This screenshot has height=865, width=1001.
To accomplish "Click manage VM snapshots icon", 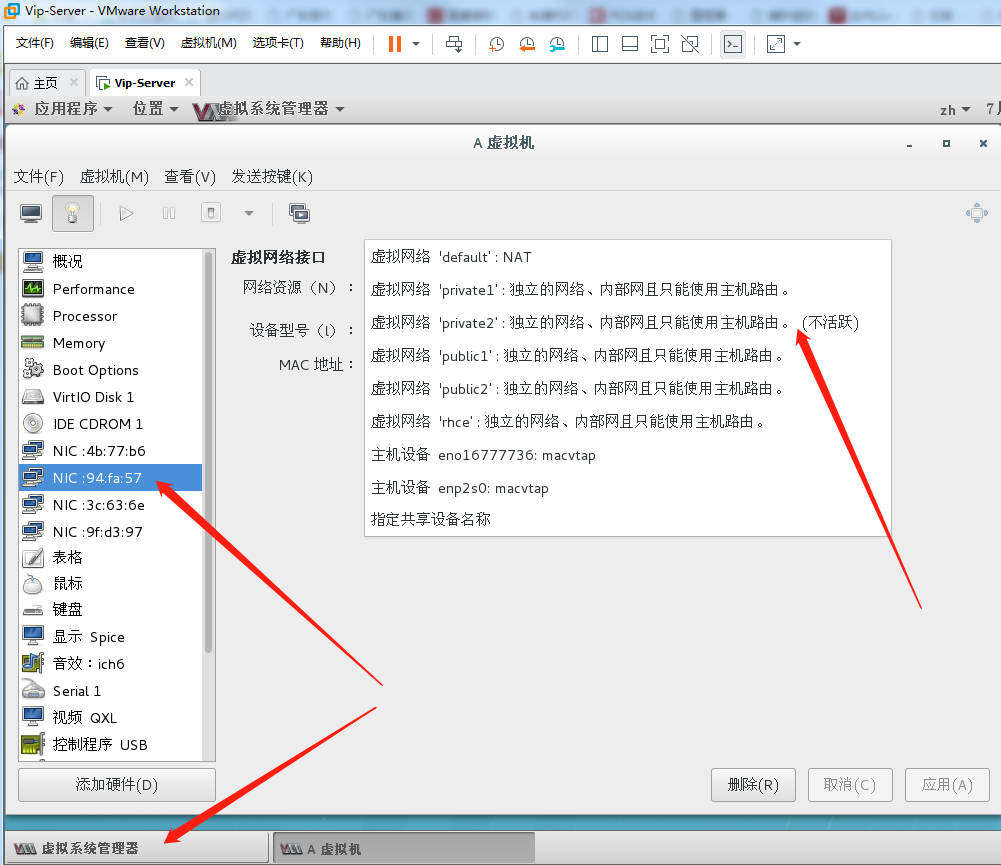I will click(299, 213).
